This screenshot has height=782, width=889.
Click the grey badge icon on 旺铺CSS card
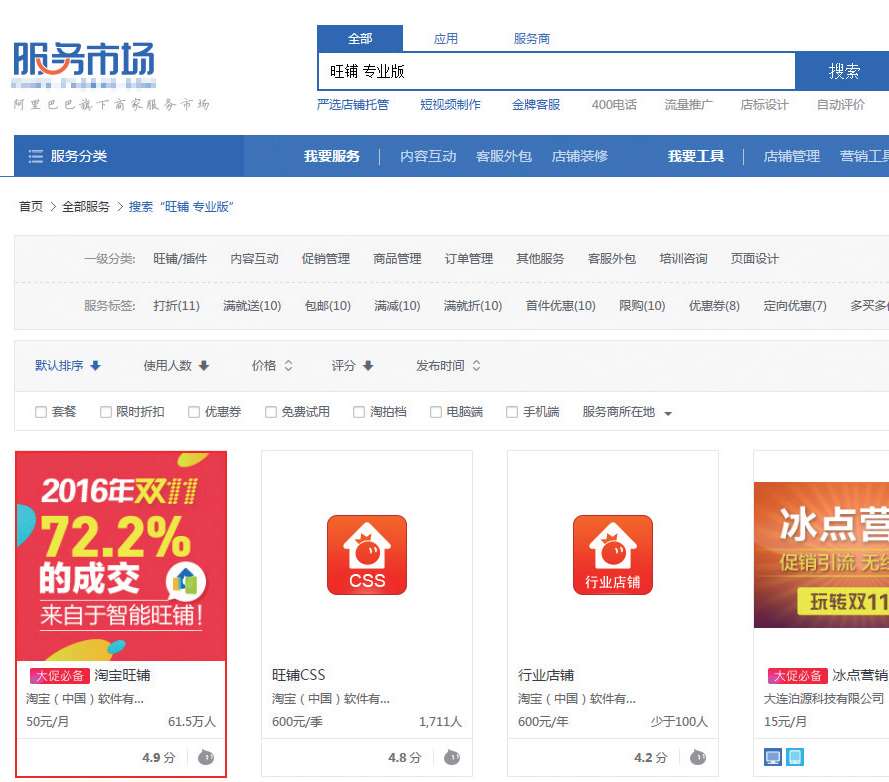click(x=452, y=757)
